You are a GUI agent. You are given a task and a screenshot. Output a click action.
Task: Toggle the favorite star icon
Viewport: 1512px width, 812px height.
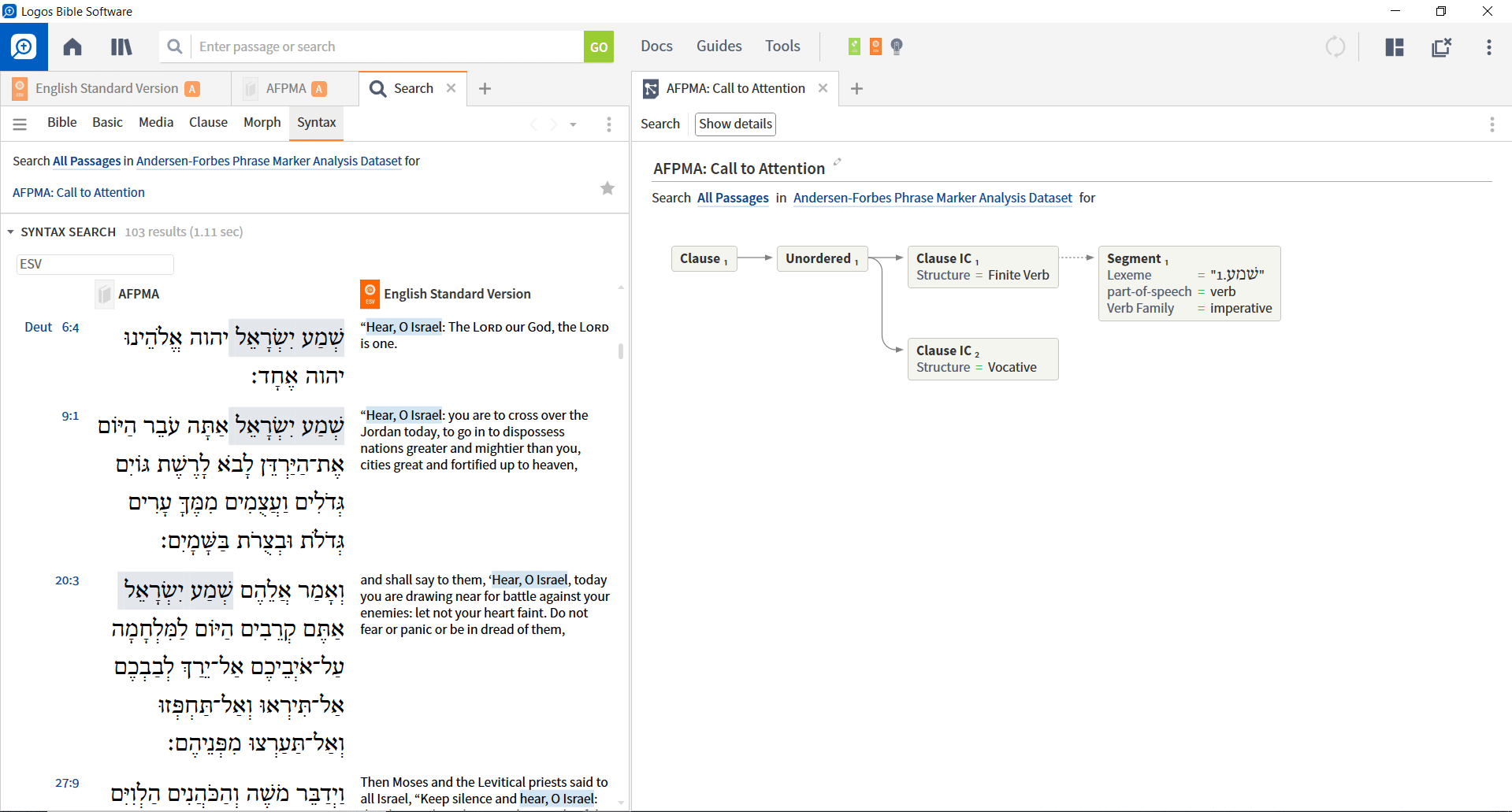pos(607,188)
